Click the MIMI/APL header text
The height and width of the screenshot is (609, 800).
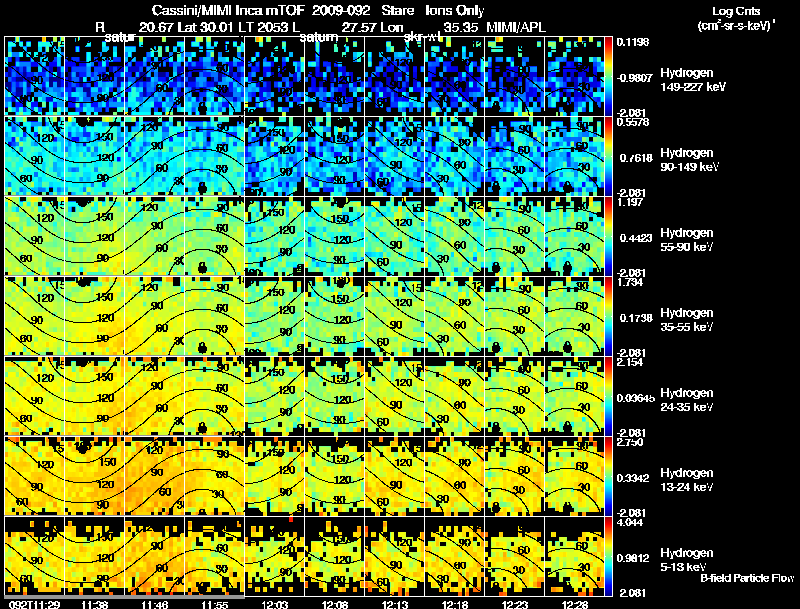pos(516,27)
